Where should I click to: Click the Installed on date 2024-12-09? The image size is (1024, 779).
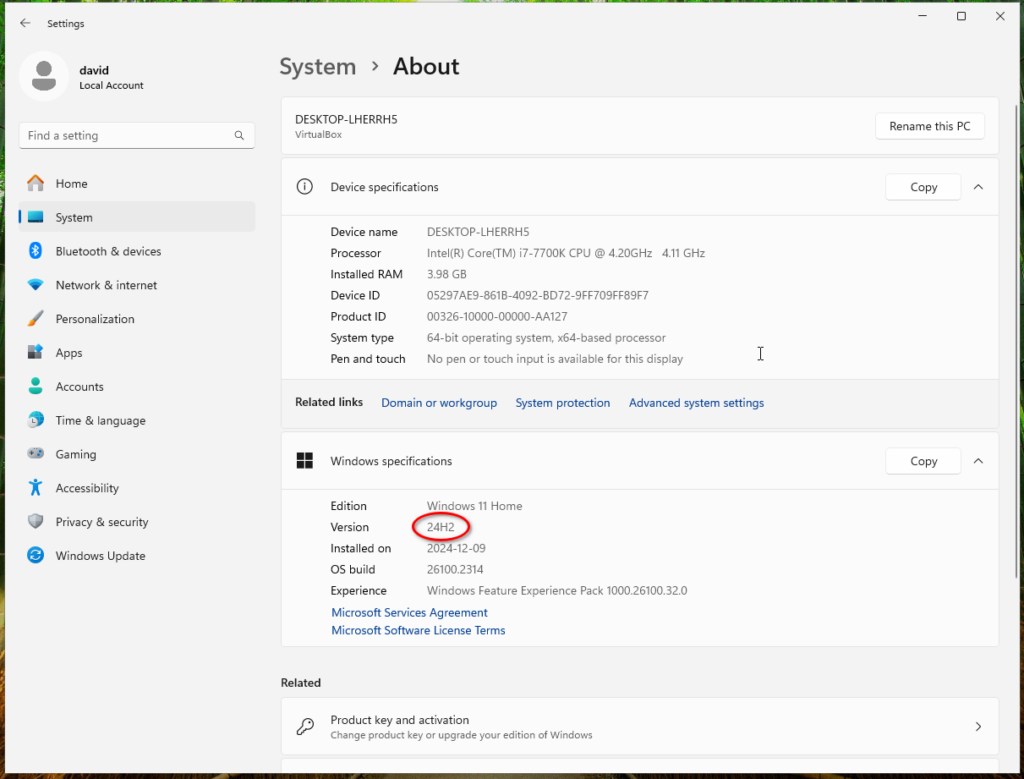pyautogui.click(x=456, y=548)
